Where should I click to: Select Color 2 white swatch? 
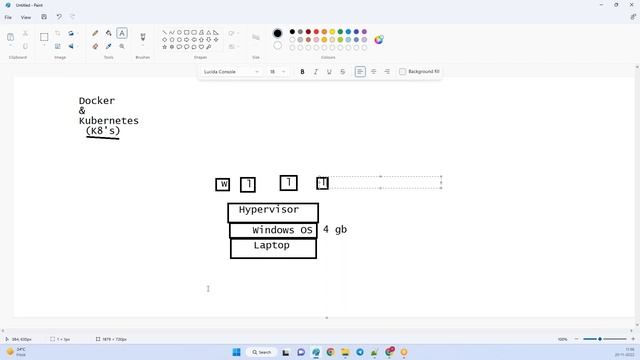278,45
